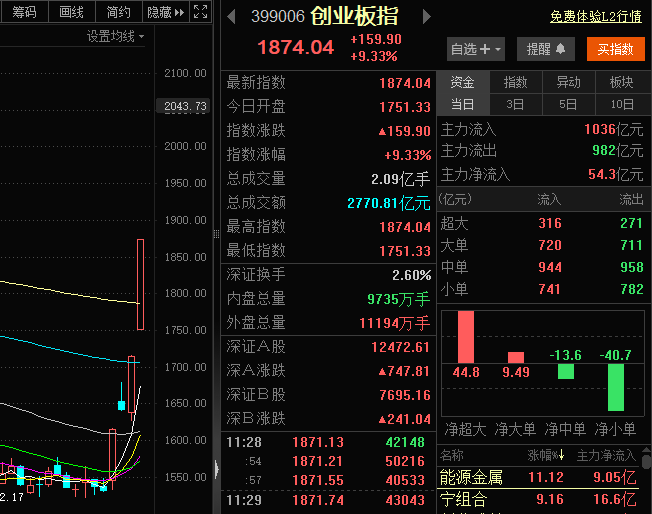
Task: Sort by 涨幅% column header
Action: pos(545,455)
